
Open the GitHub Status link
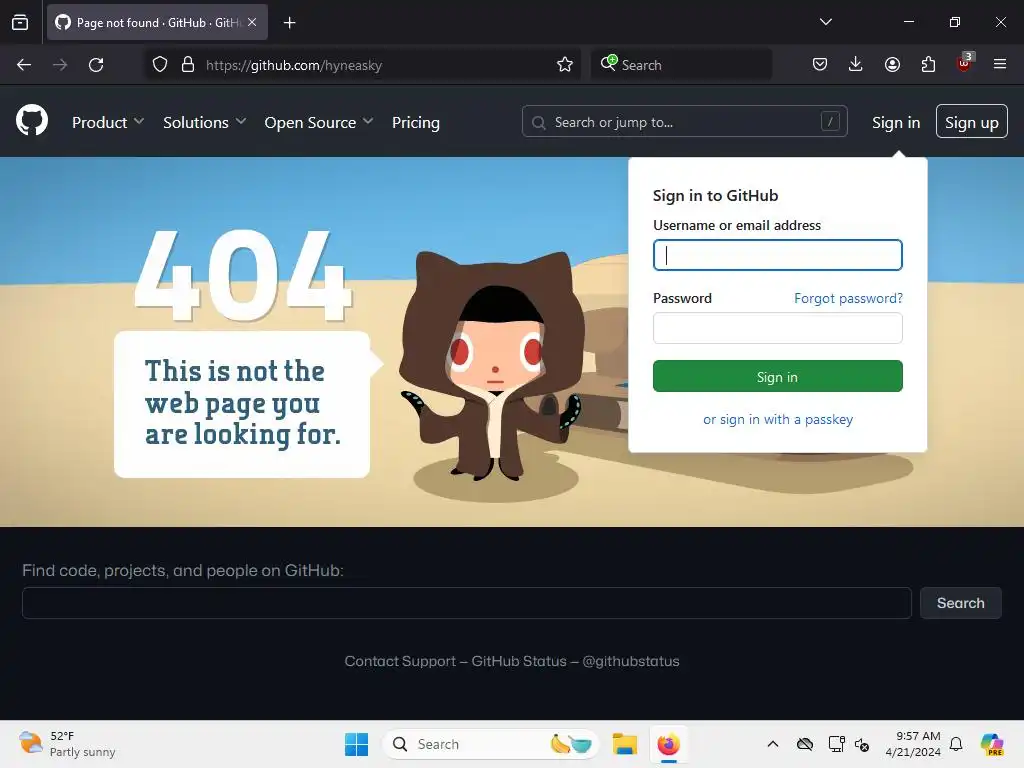pyautogui.click(x=519, y=661)
